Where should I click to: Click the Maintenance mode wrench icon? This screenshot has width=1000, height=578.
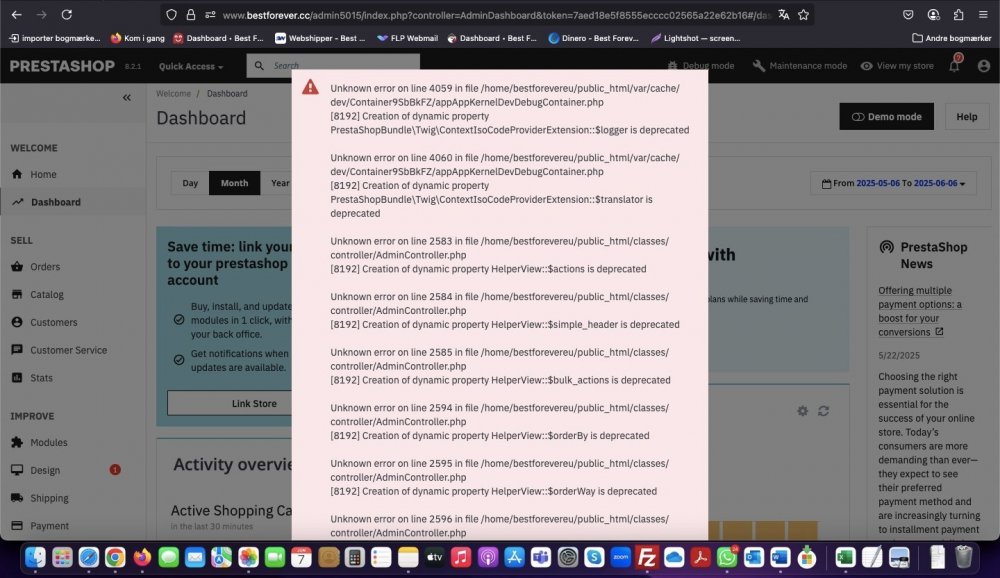point(758,66)
